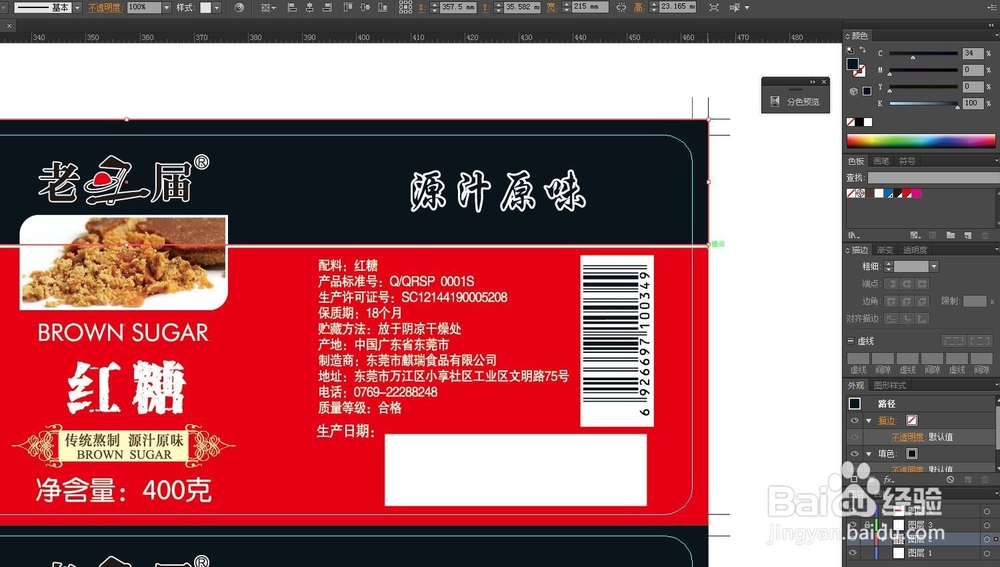Click the stroke weight 粗细 stepper

888,267
